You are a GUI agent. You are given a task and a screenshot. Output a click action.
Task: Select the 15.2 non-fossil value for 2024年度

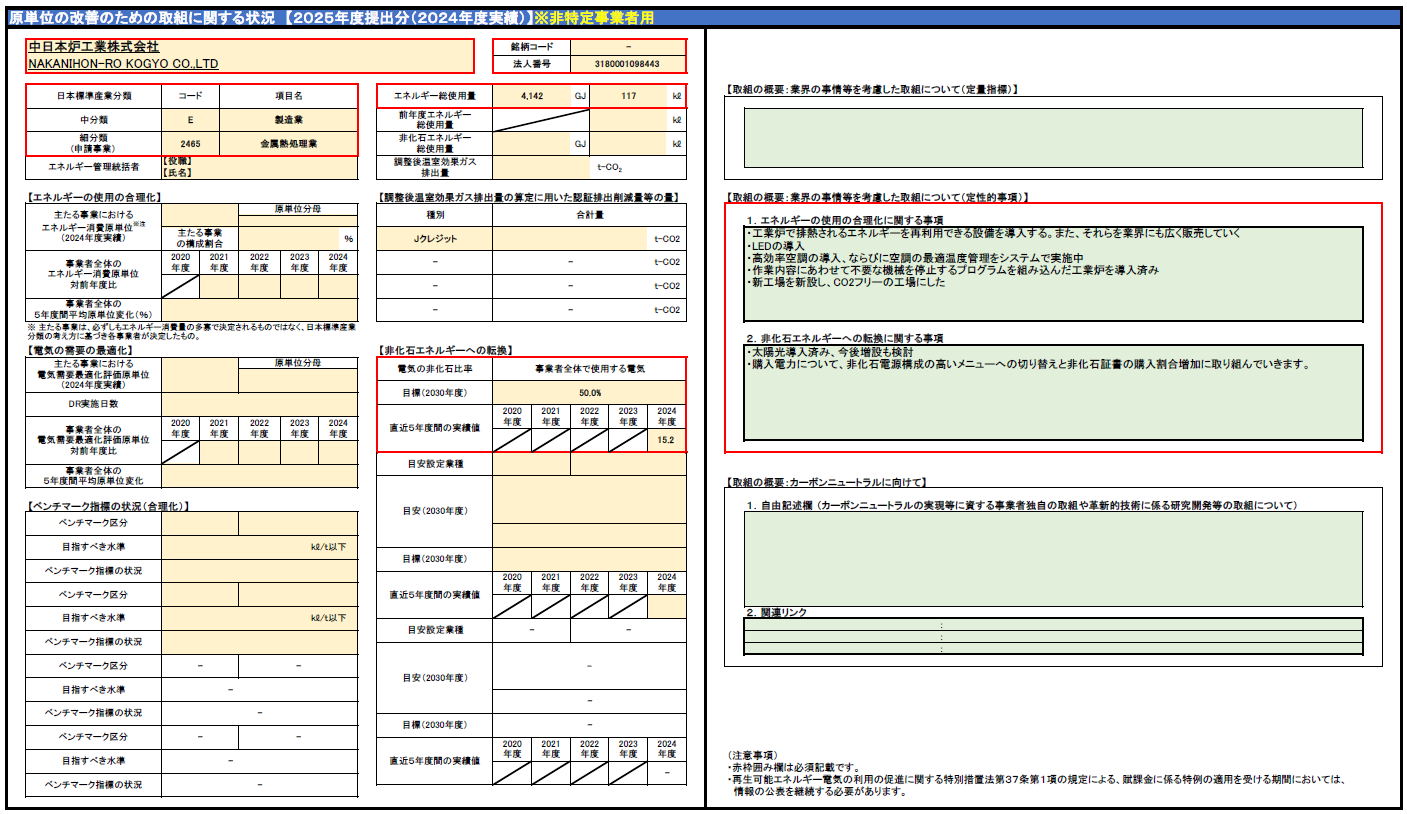pos(666,440)
